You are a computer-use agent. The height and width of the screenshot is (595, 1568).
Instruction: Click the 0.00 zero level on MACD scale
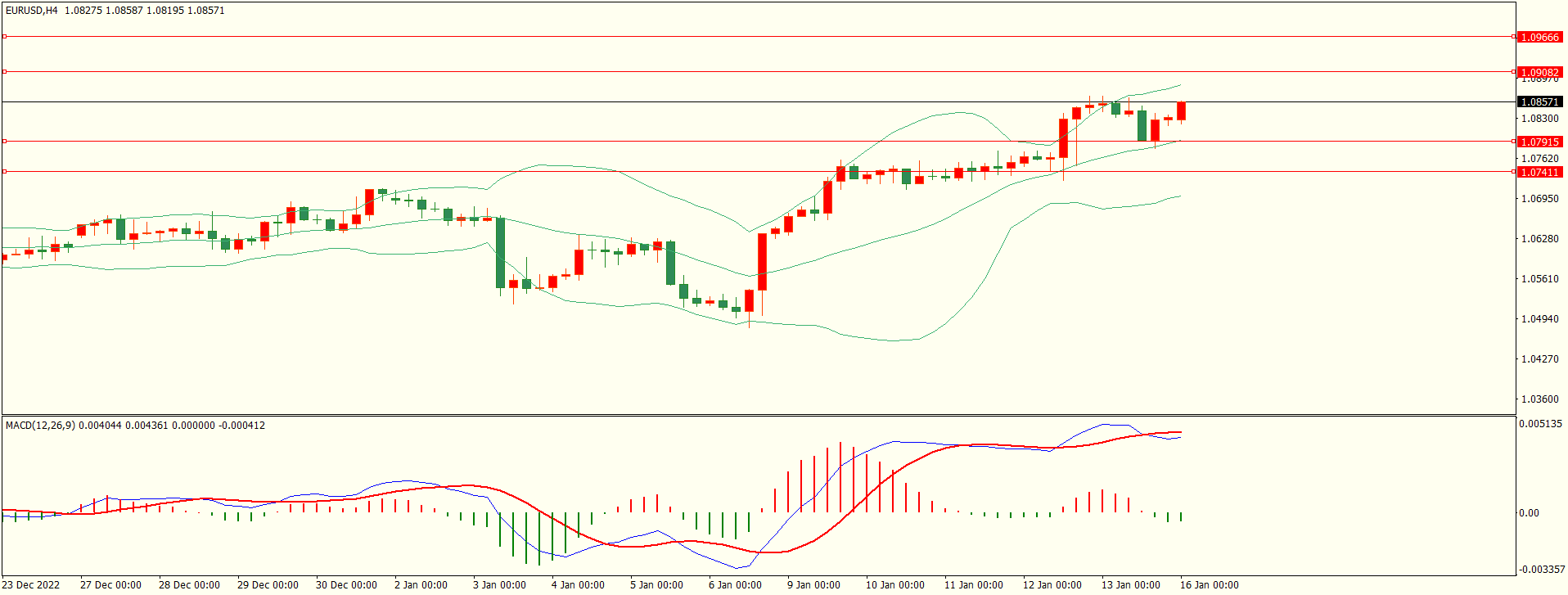tap(1529, 513)
